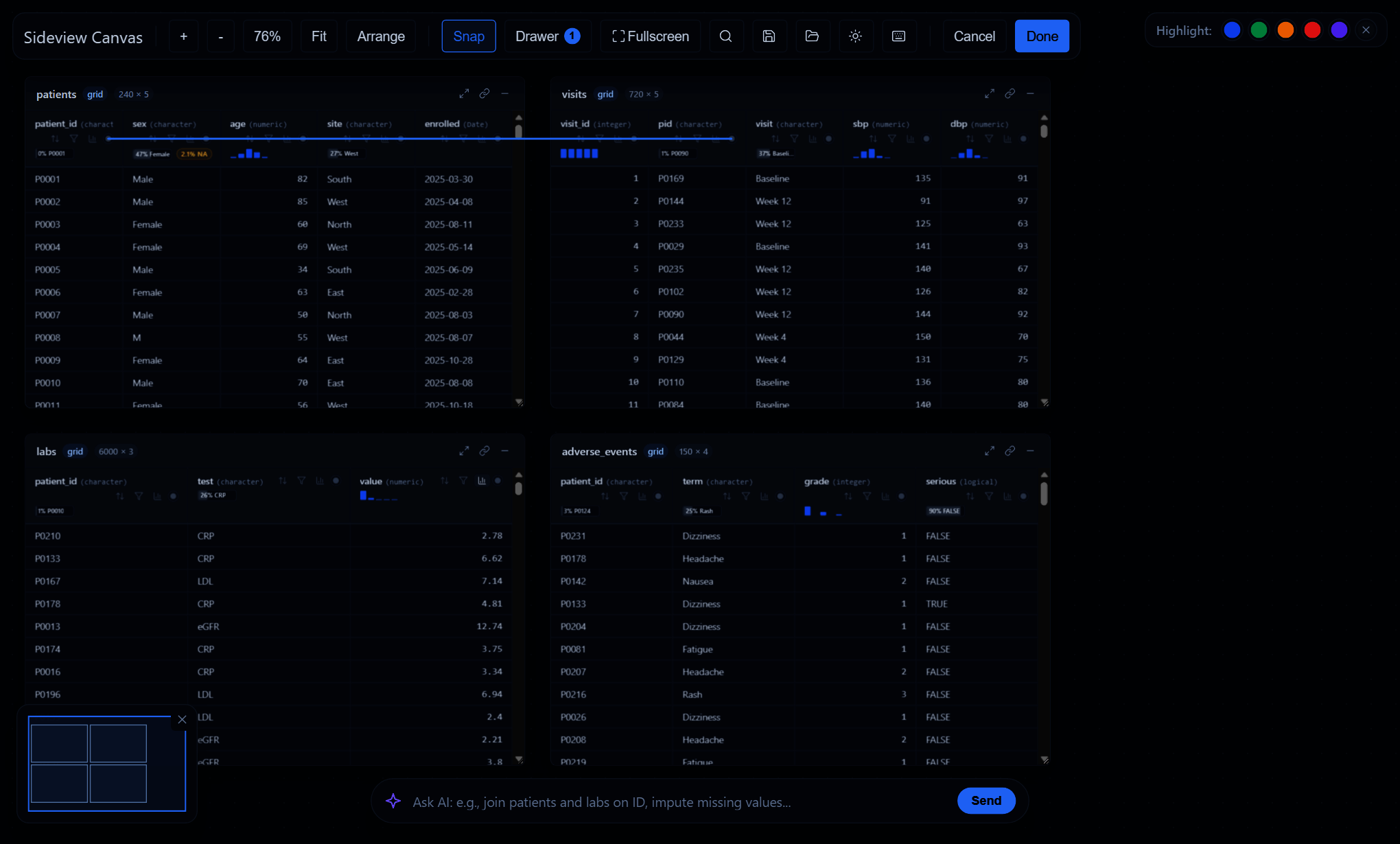The height and width of the screenshot is (844, 1400).
Task: Toggle the Snap option
Action: tap(469, 36)
